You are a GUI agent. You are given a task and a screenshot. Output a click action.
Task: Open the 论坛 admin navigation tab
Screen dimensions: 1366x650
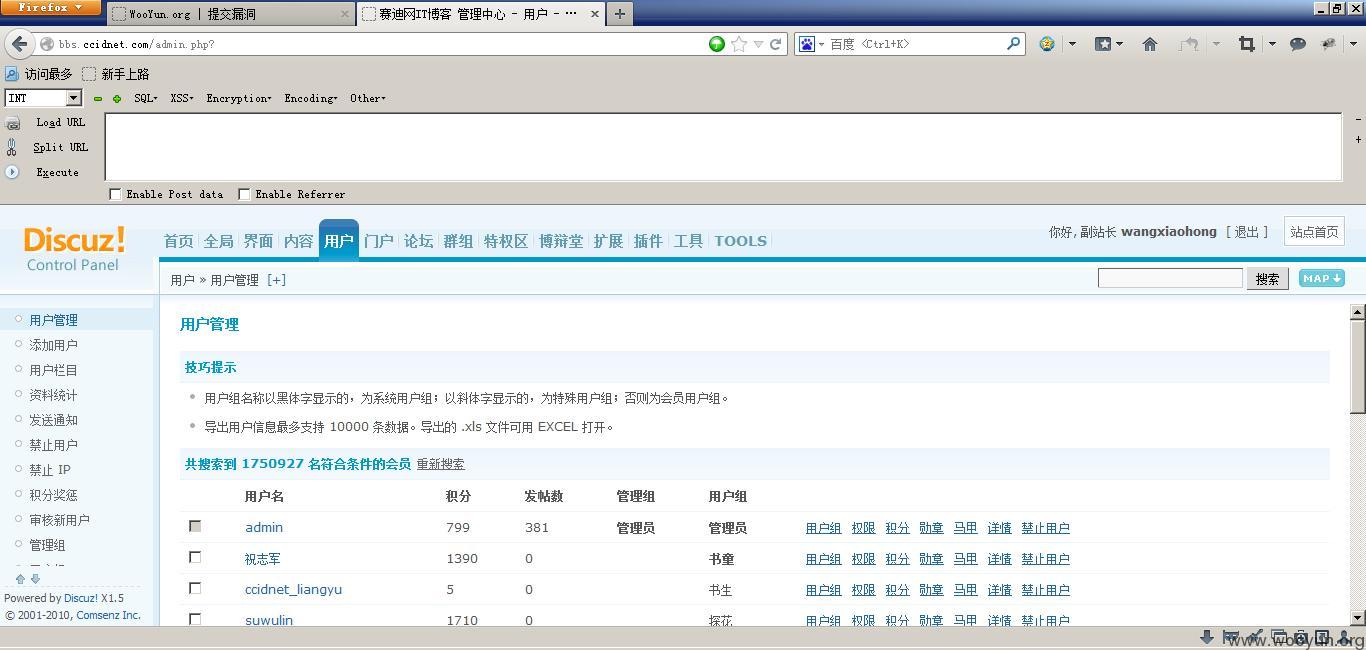point(418,241)
